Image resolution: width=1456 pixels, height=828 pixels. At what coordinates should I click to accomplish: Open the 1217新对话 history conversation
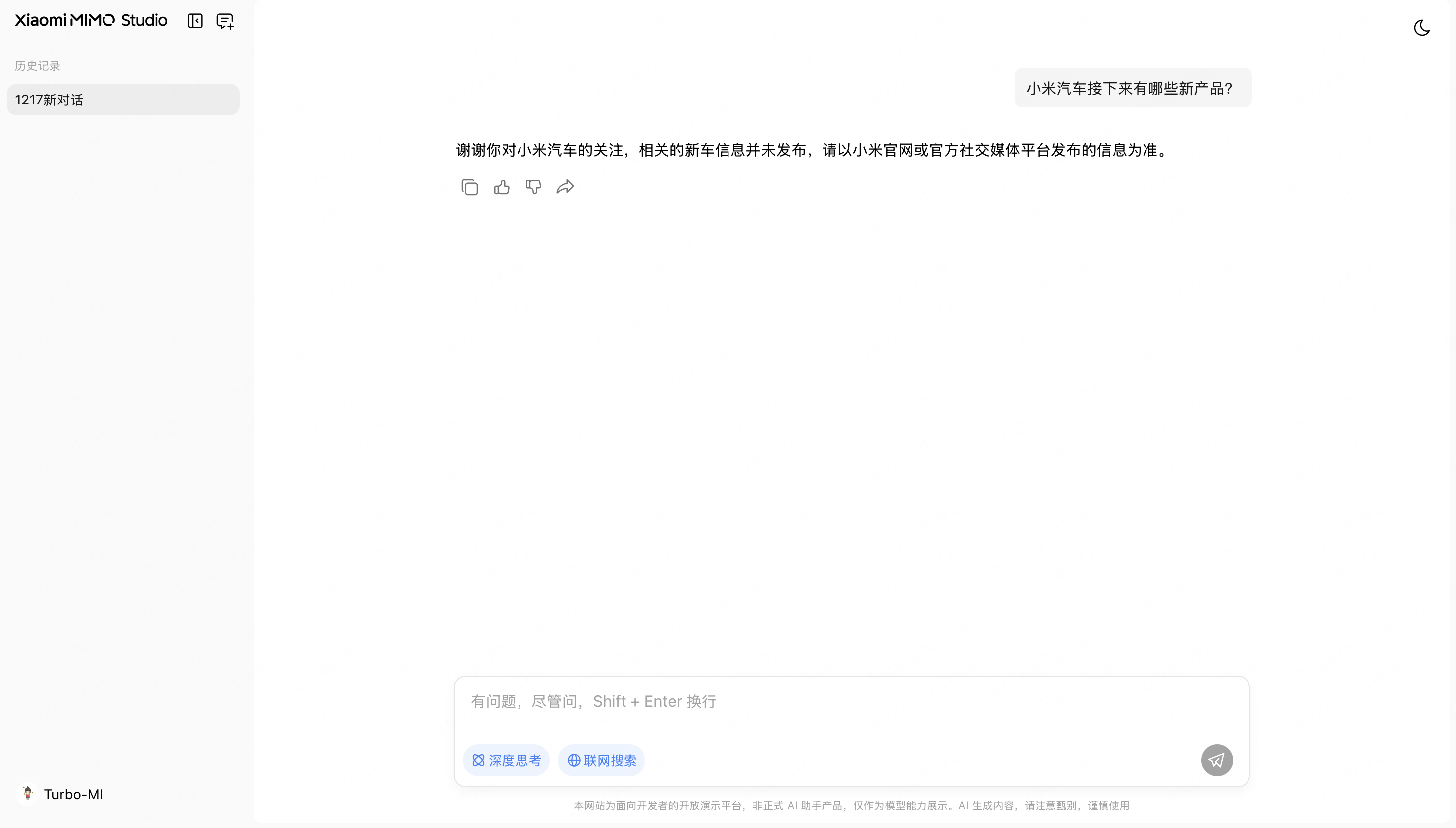[121, 99]
